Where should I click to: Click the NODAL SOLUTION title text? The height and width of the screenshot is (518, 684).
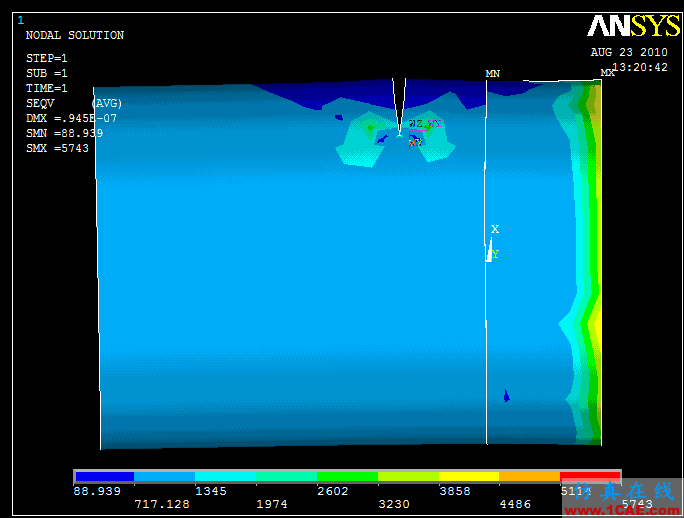click(x=75, y=36)
